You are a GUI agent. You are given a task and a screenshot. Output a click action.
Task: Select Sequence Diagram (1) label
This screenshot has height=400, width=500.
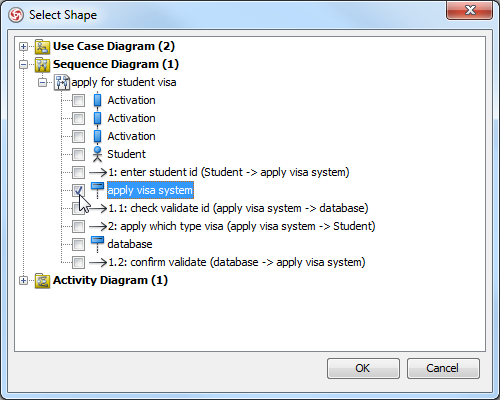(x=116, y=64)
